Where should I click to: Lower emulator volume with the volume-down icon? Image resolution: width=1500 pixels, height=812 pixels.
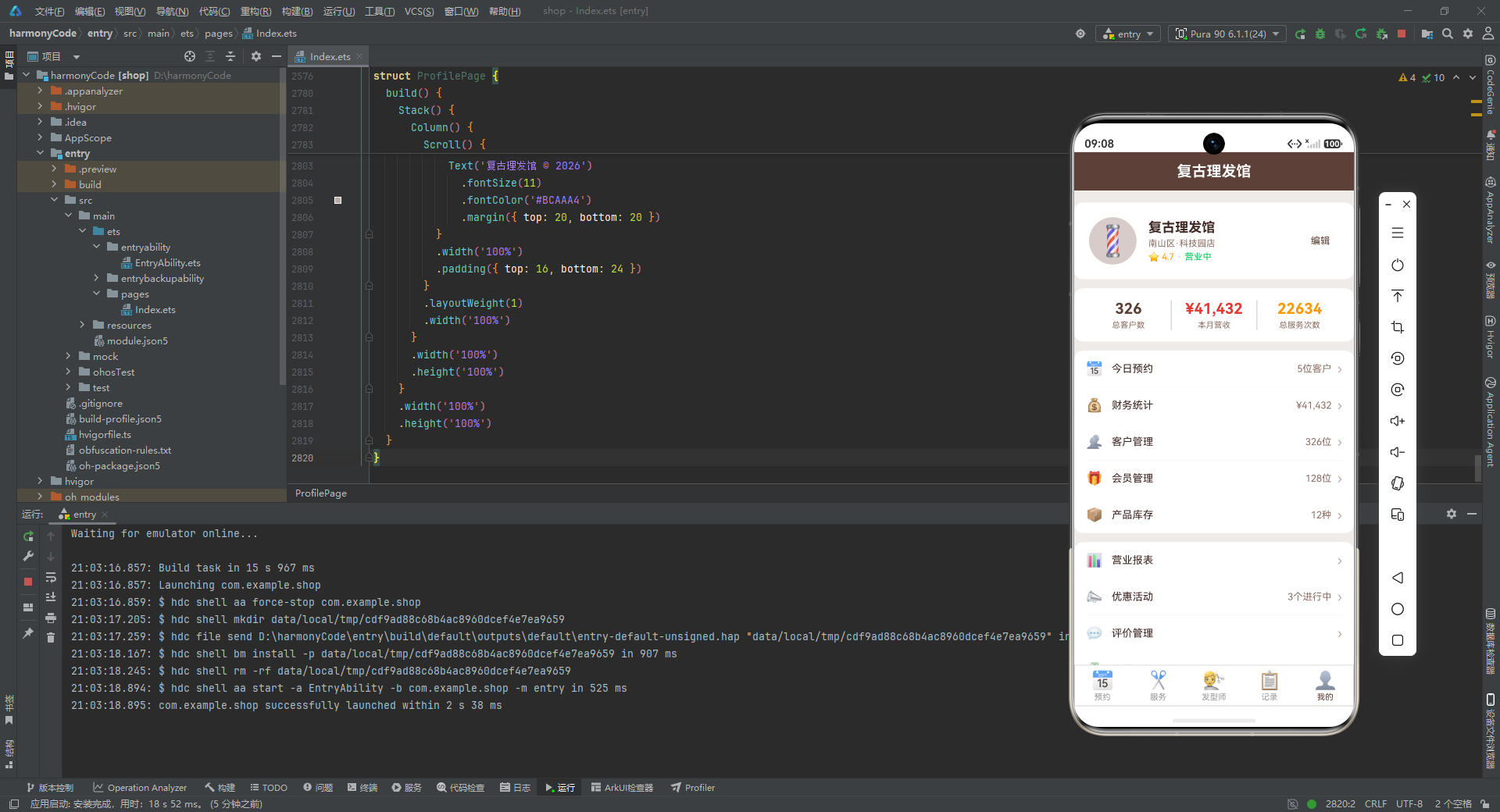click(1398, 452)
